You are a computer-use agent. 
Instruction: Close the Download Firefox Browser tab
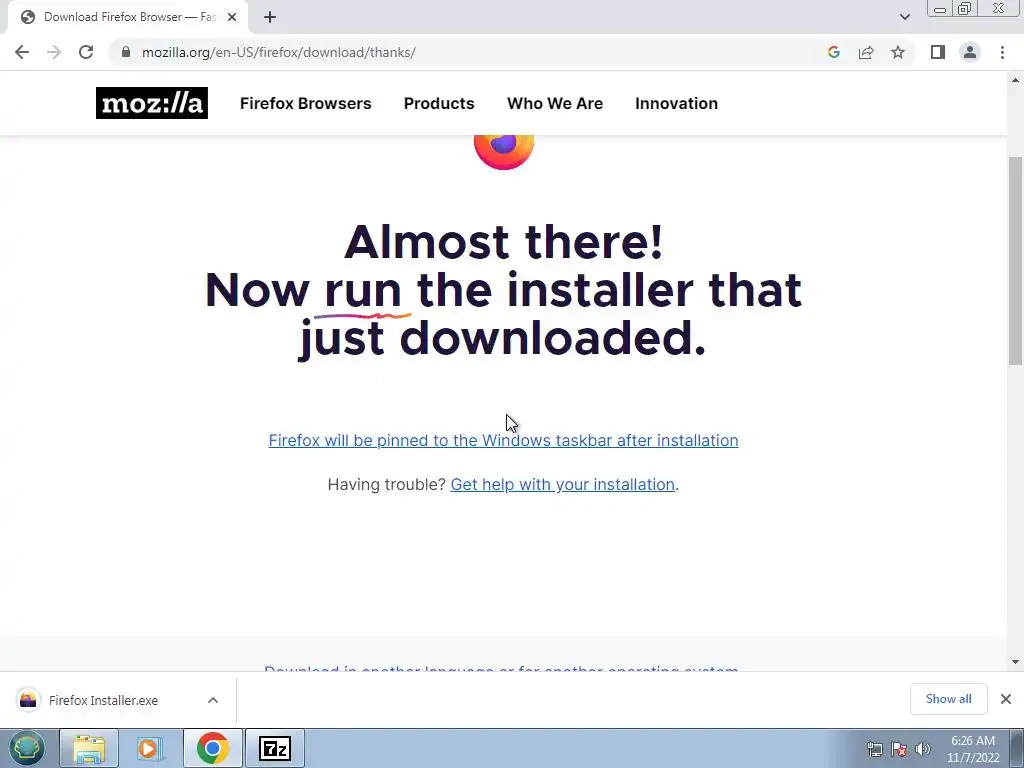[232, 17]
